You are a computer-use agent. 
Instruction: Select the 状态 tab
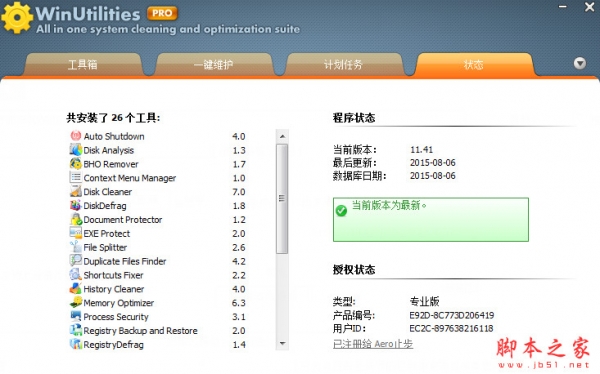click(x=473, y=64)
